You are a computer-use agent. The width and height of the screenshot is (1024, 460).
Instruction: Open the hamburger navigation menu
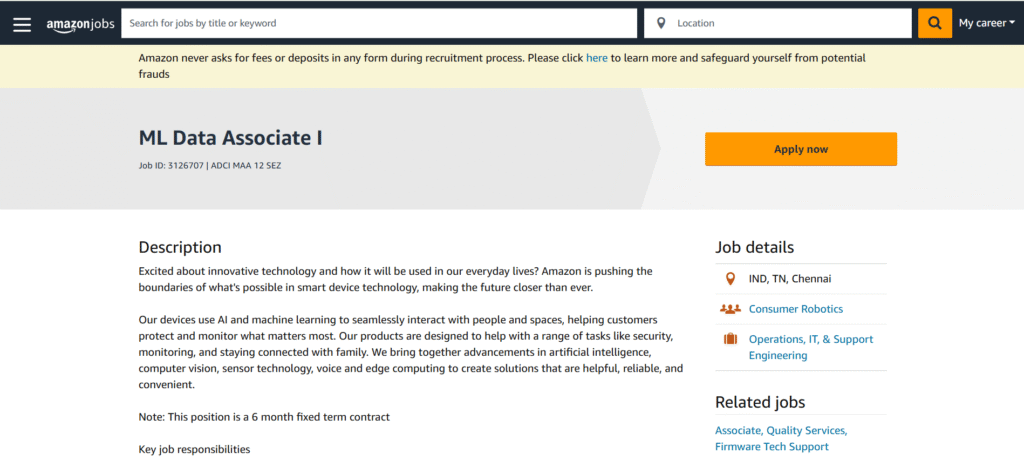pos(22,23)
